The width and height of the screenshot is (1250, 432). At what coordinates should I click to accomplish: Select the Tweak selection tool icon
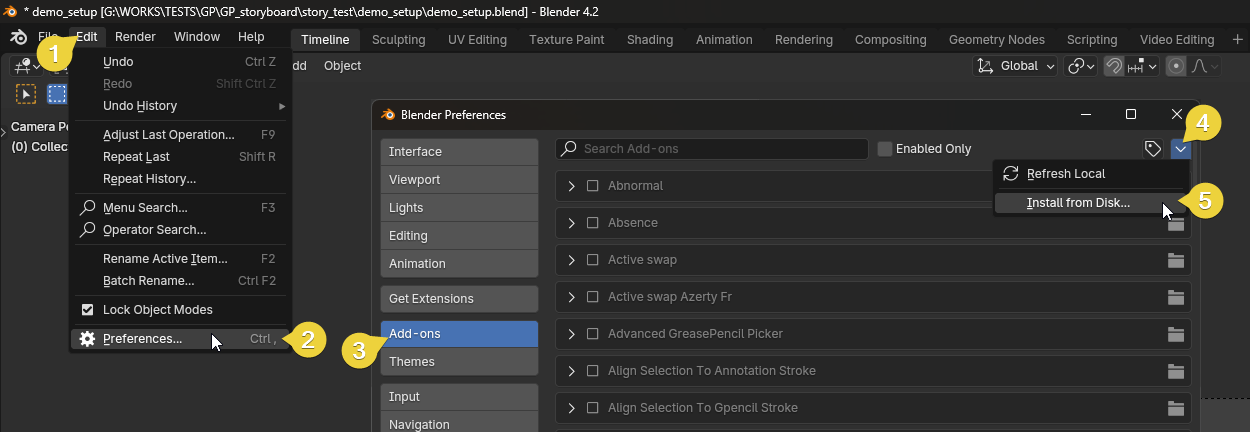click(26, 94)
